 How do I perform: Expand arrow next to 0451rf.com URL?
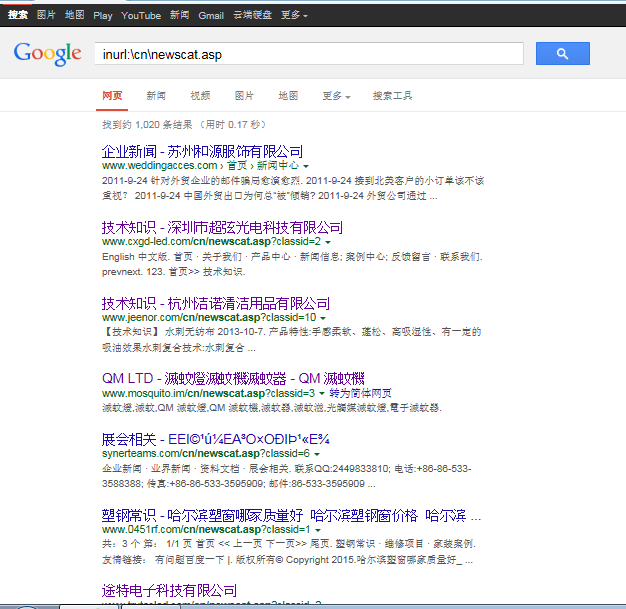coord(318,530)
